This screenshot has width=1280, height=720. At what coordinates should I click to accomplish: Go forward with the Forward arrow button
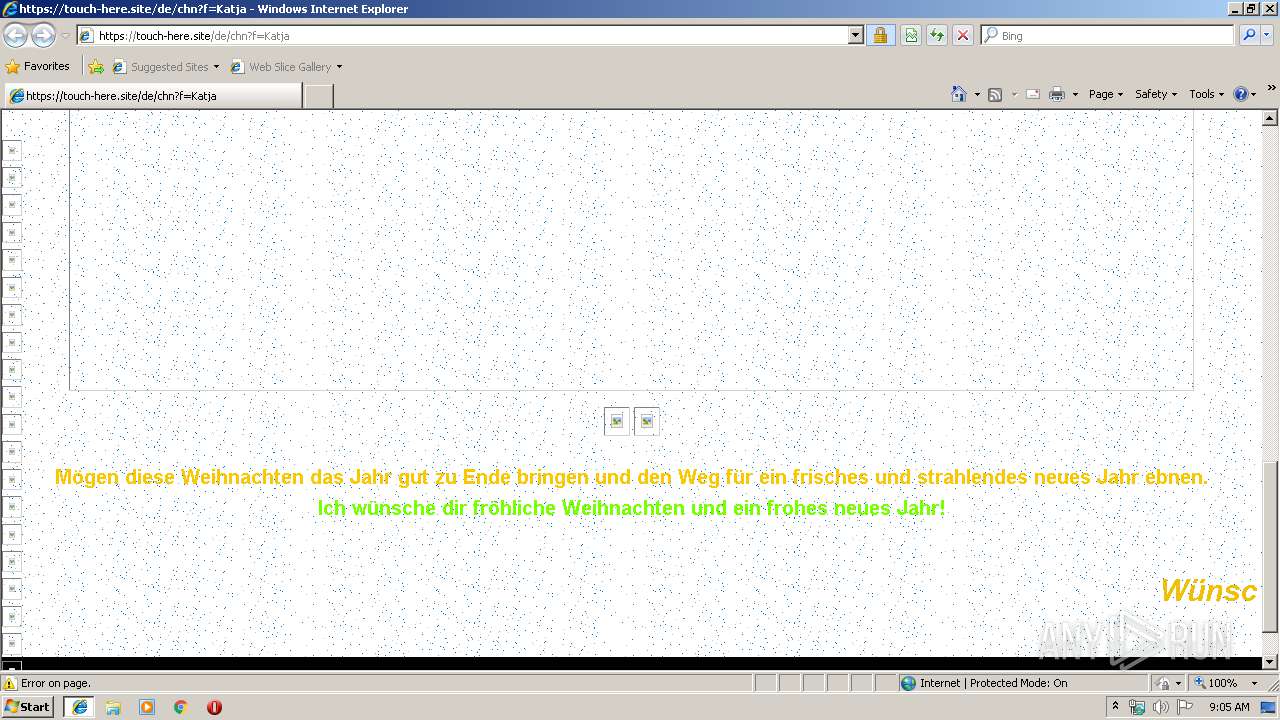pos(43,35)
